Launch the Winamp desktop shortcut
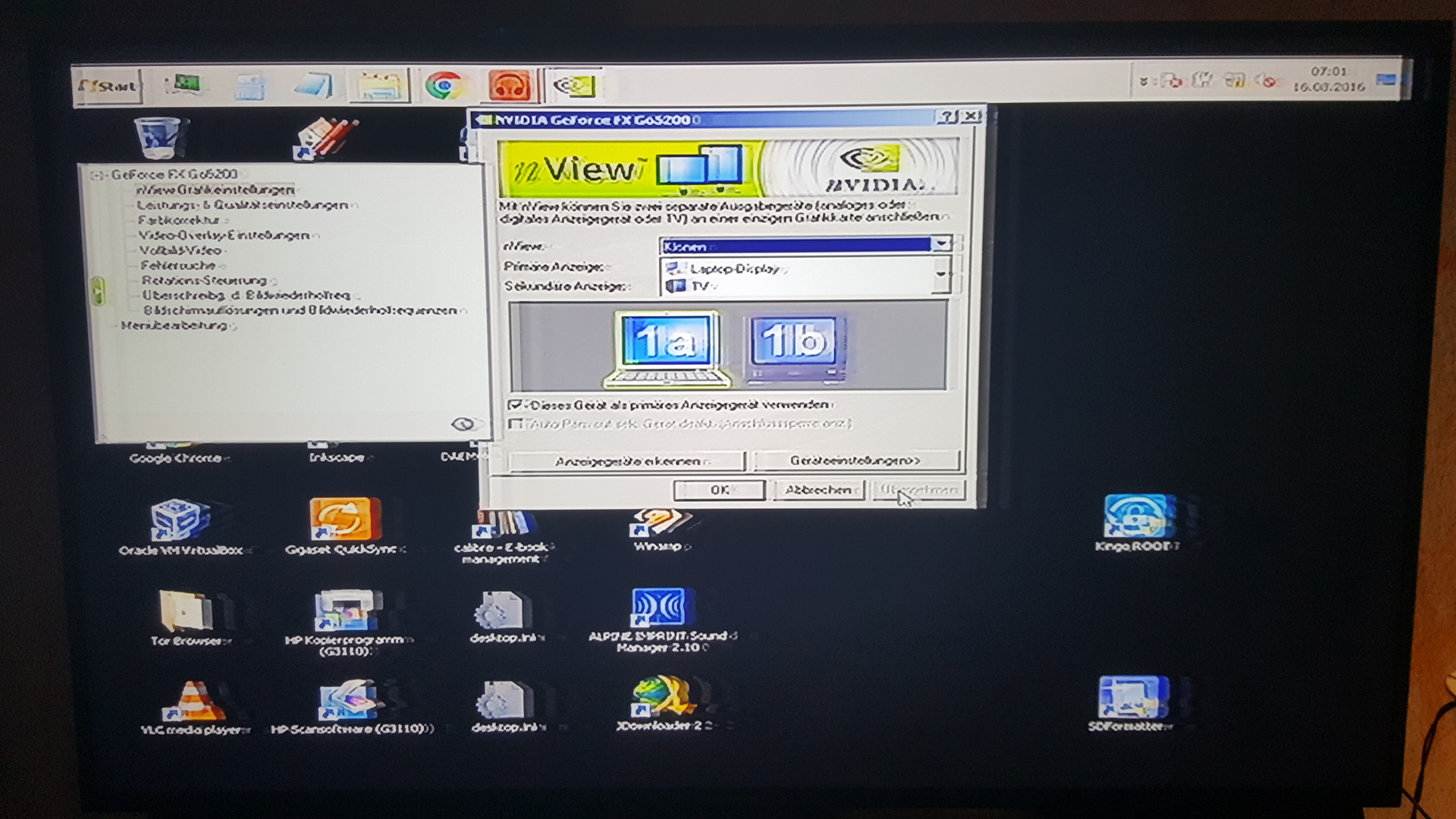Viewport: 1456px width, 819px height. (661, 529)
